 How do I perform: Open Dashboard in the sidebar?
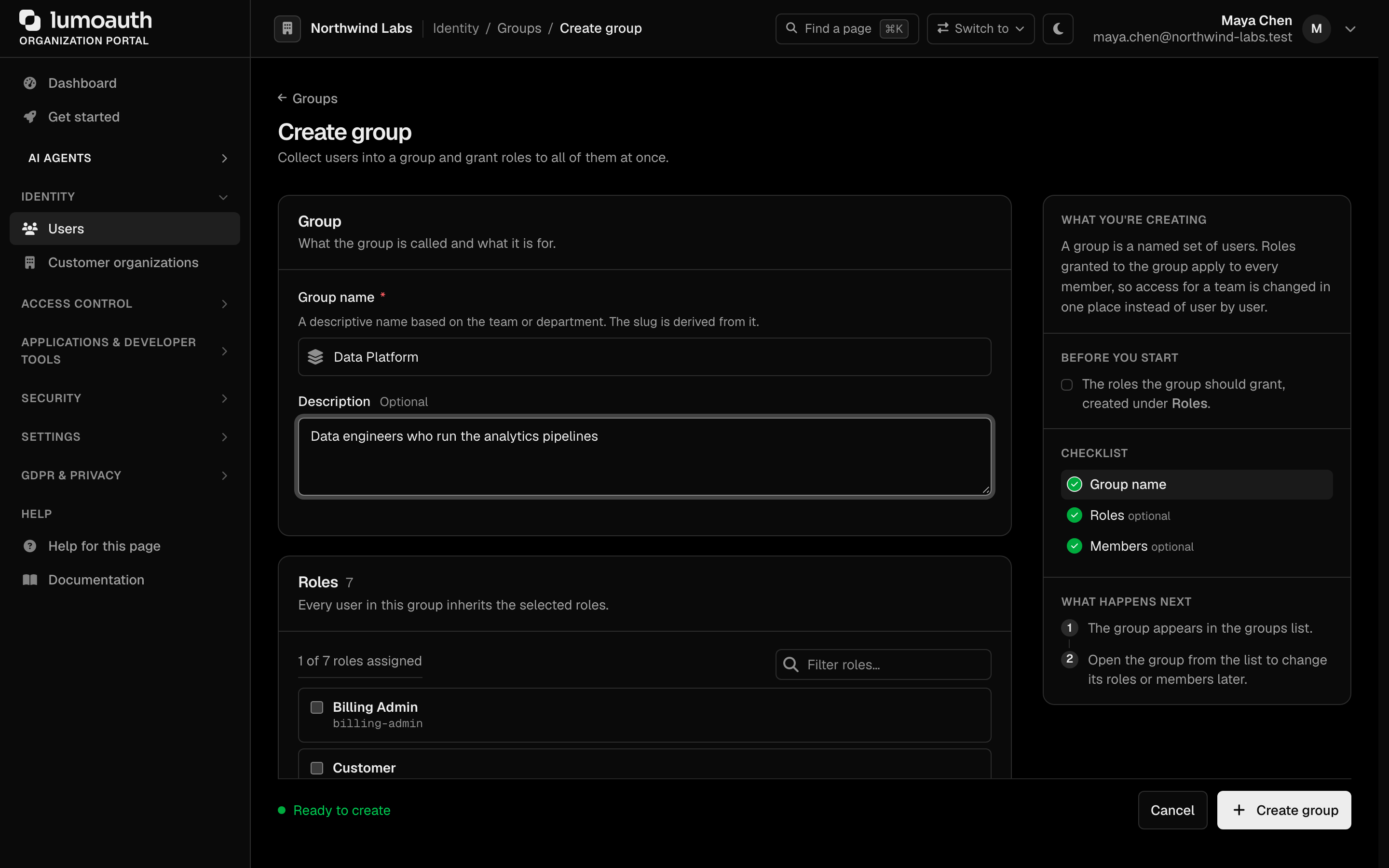[x=125, y=83]
